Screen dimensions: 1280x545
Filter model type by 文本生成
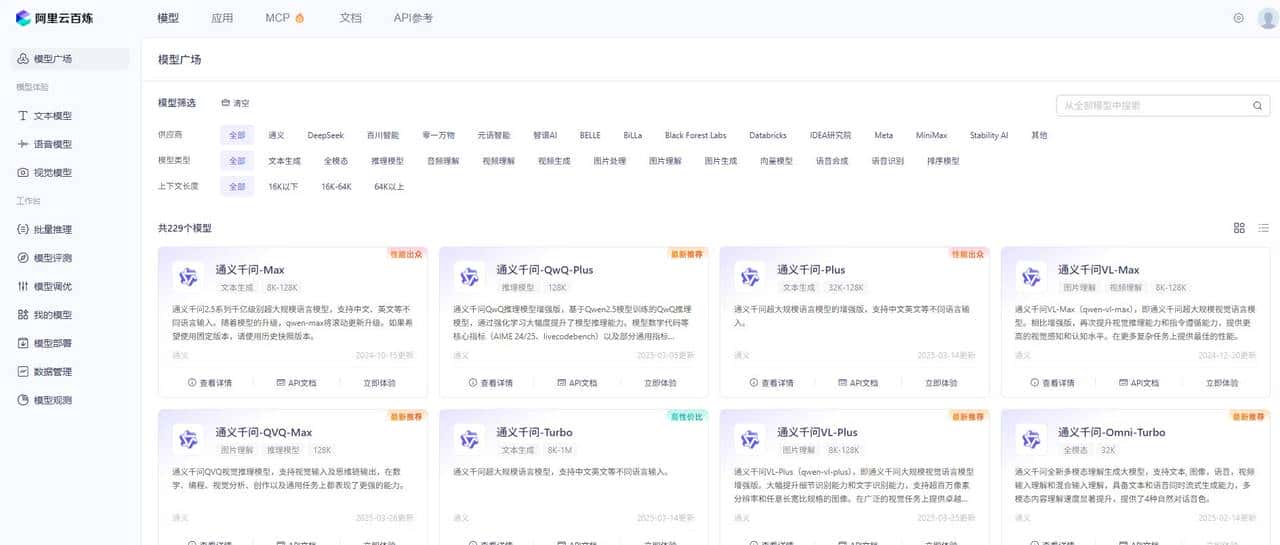point(284,161)
